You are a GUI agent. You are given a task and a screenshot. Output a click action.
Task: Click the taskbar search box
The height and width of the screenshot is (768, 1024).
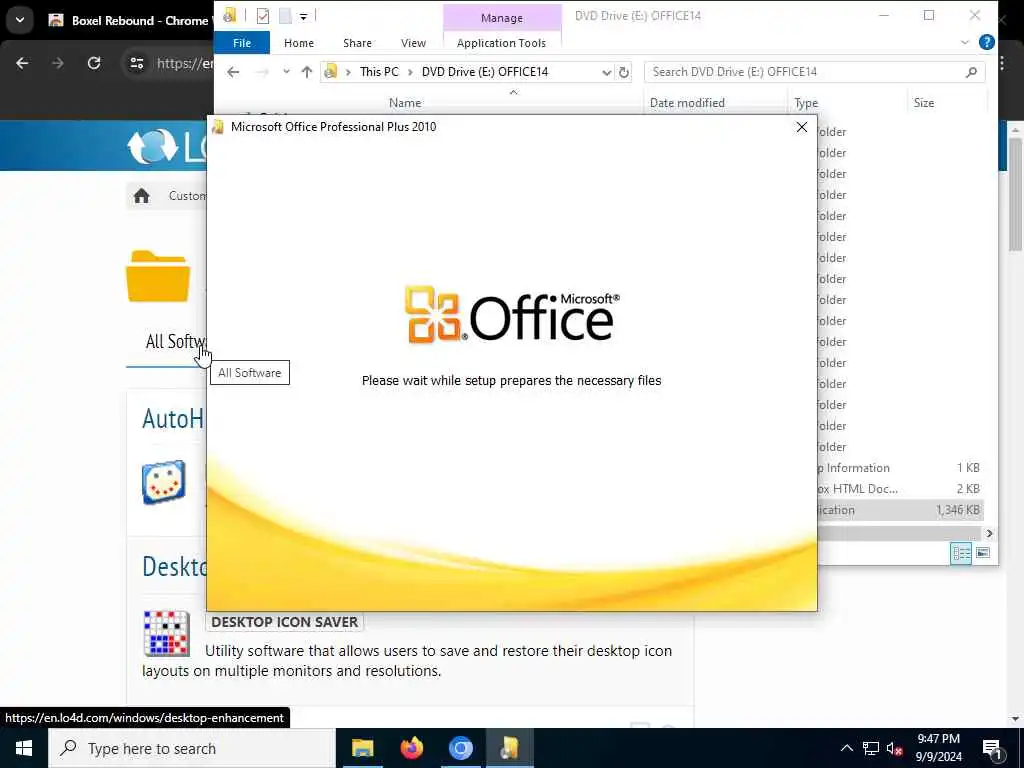point(192,748)
